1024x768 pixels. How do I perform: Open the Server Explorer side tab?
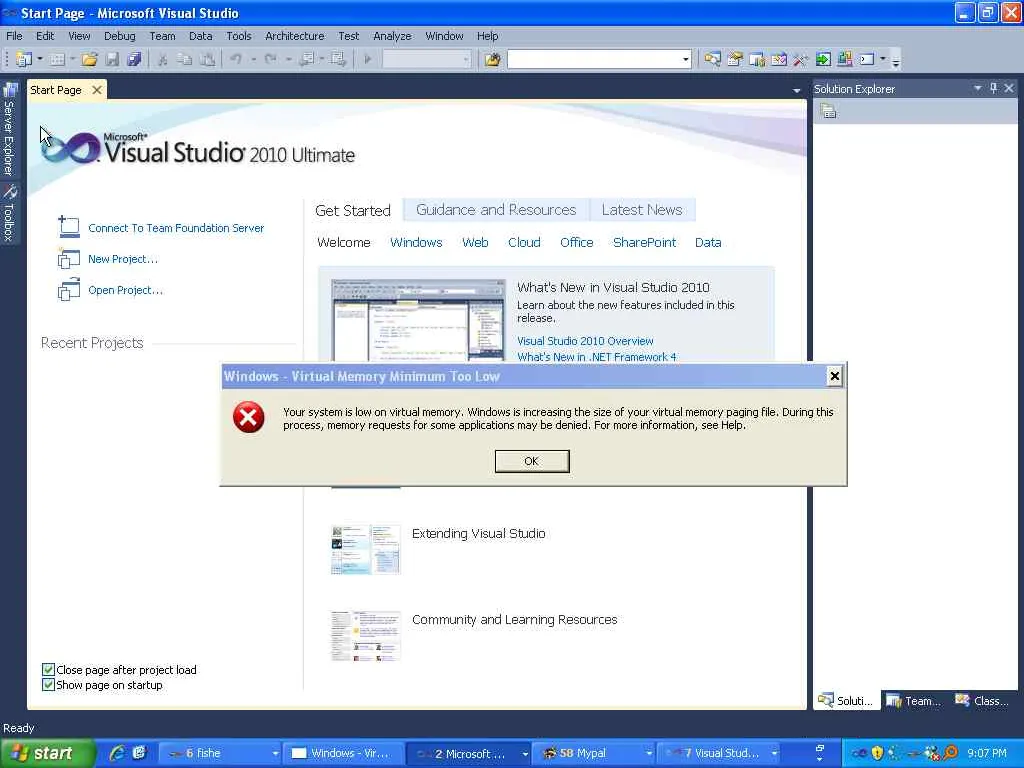tap(9, 129)
